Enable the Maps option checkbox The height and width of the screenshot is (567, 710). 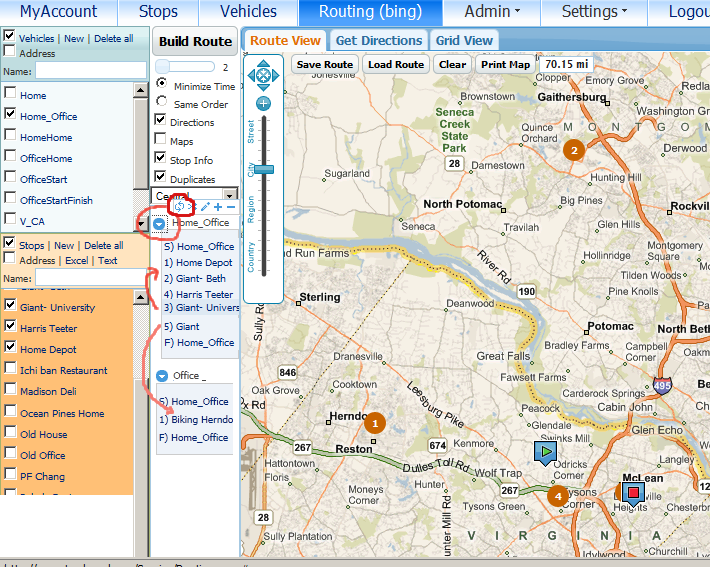[x=160, y=138]
